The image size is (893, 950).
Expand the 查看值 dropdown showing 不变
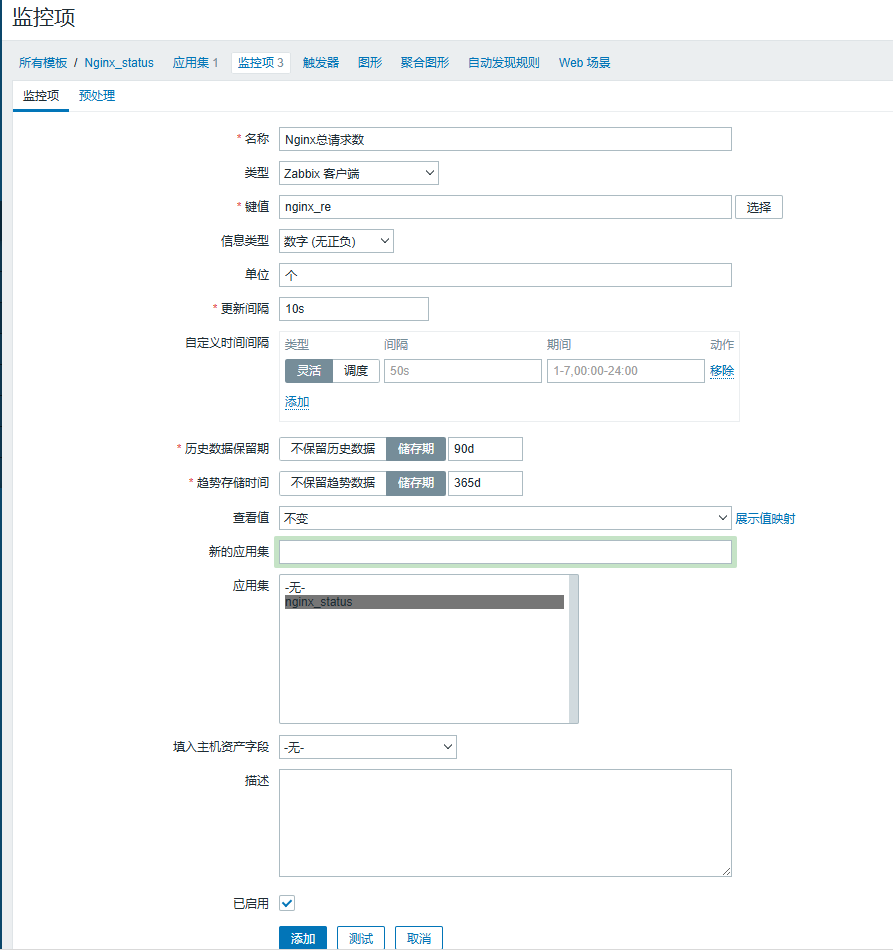point(505,518)
